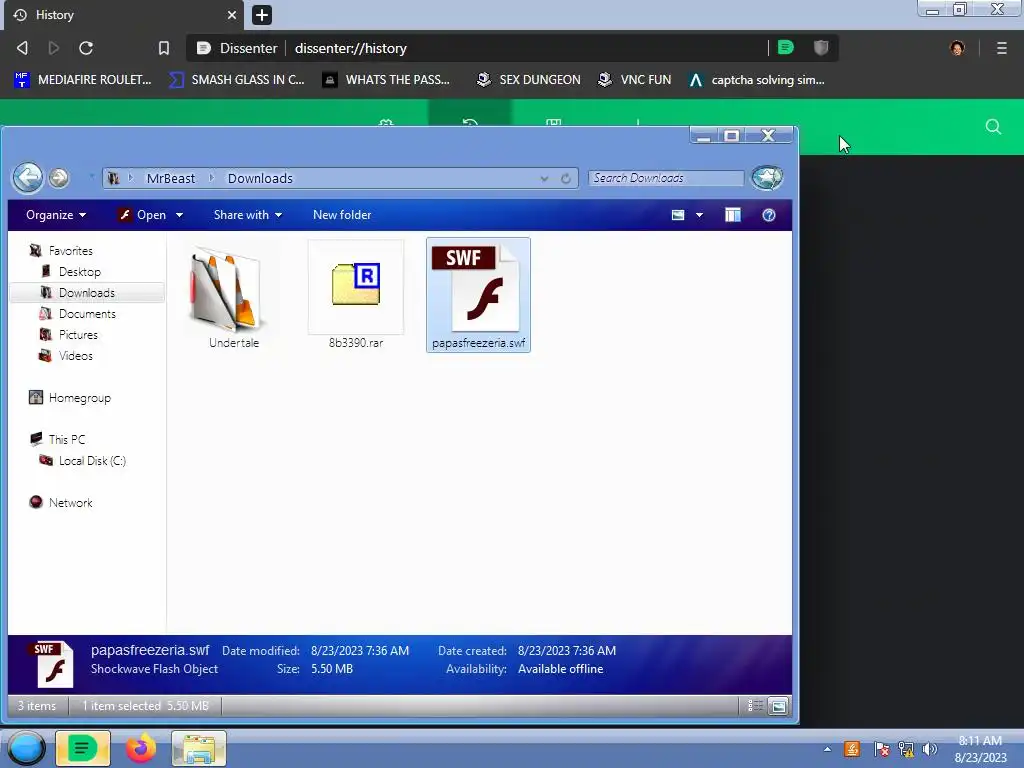Toggle the preview pane
The image size is (1024, 768).
pos(733,215)
